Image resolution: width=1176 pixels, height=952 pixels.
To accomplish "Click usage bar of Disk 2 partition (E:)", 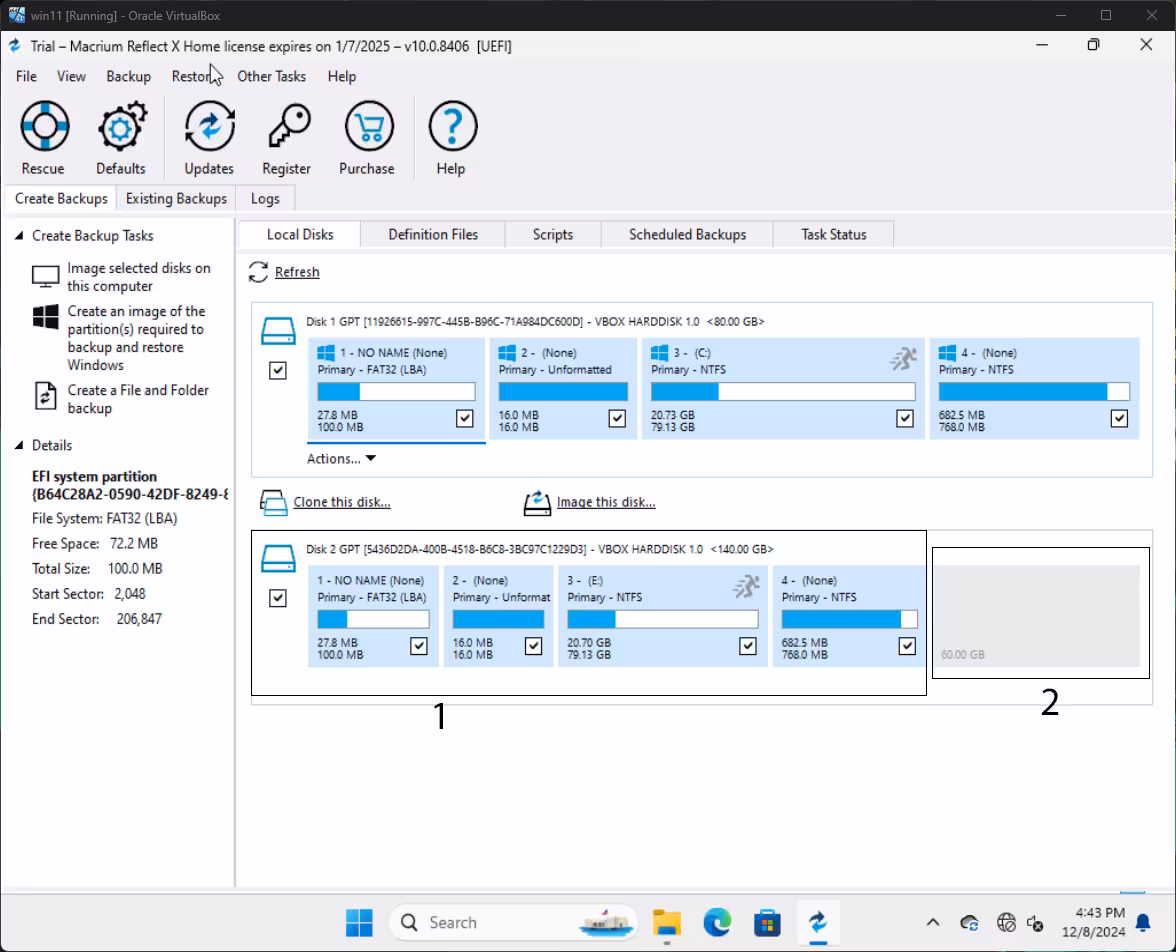I will tap(662, 619).
